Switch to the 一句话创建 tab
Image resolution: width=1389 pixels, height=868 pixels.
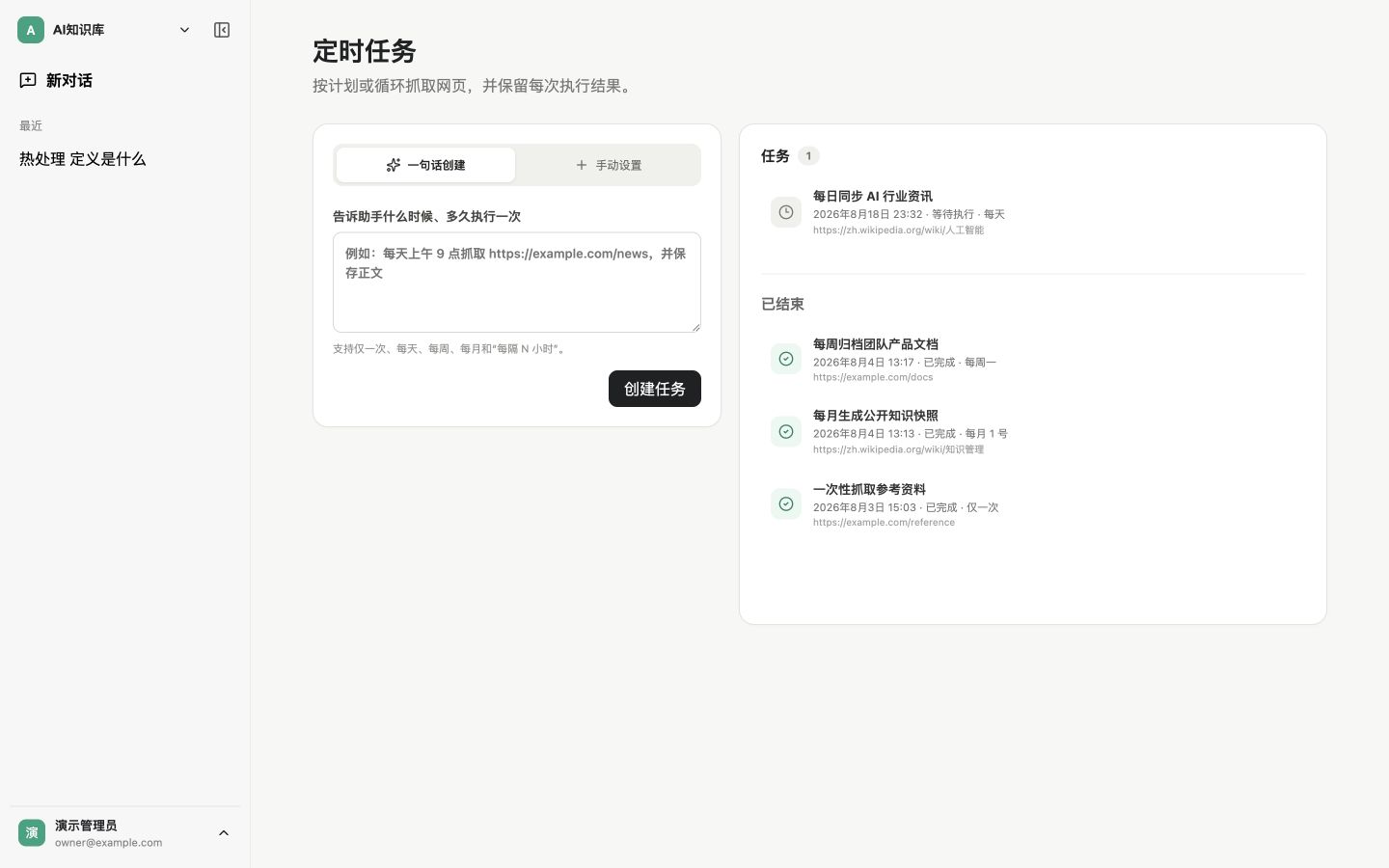tap(425, 165)
